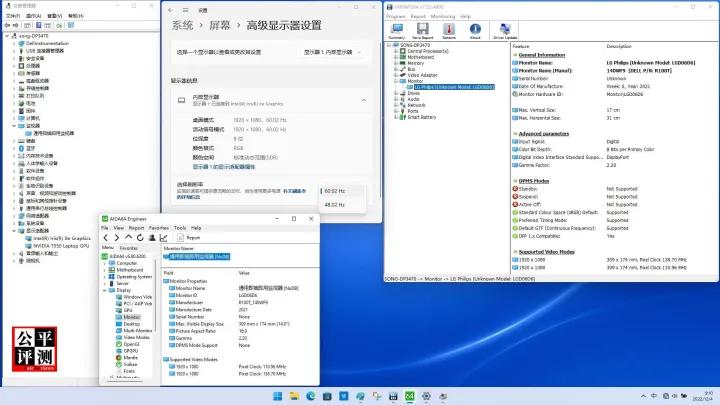Open display selection dropdown in Settings
This screenshot has height=405, width=720.
[x=332, y=52]
